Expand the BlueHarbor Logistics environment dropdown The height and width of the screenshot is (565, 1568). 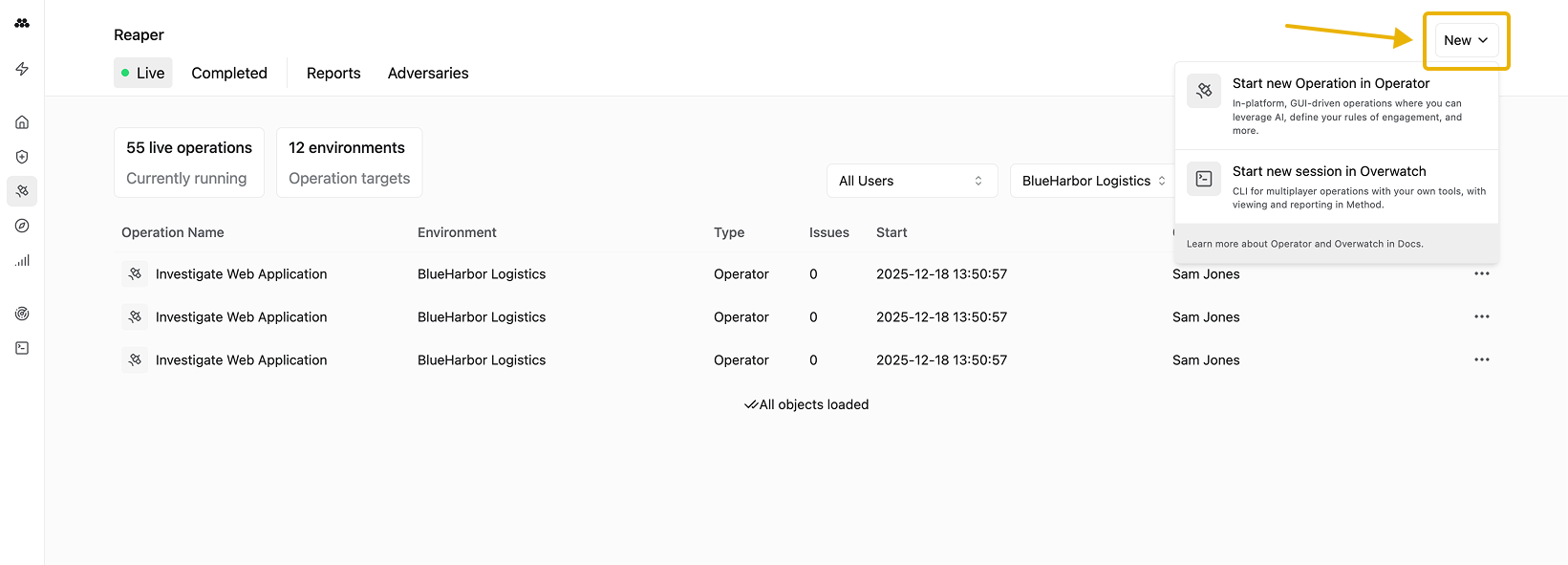pyautogui.click(x=1092, y=181)
